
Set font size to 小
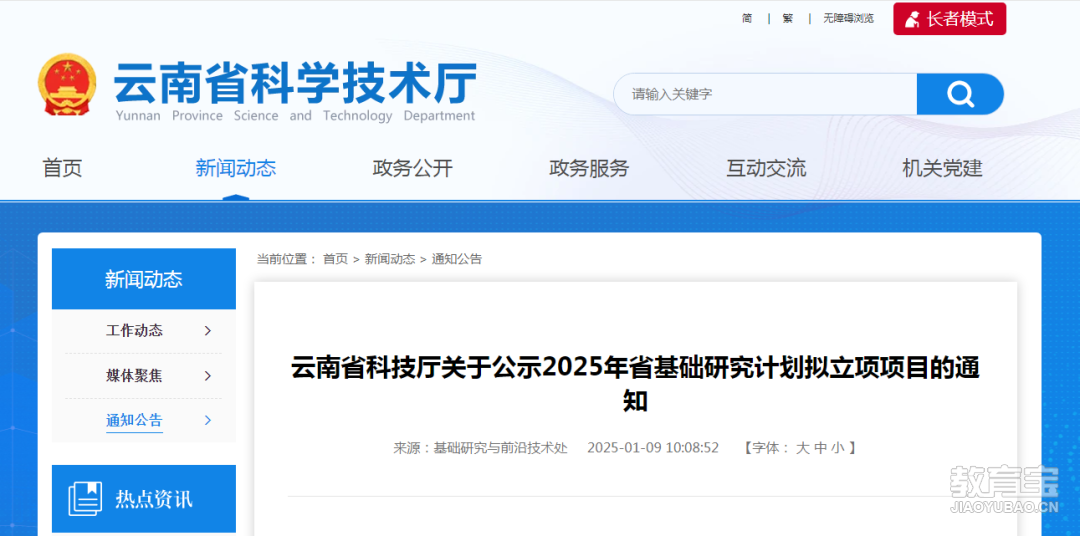coord(837,448)
